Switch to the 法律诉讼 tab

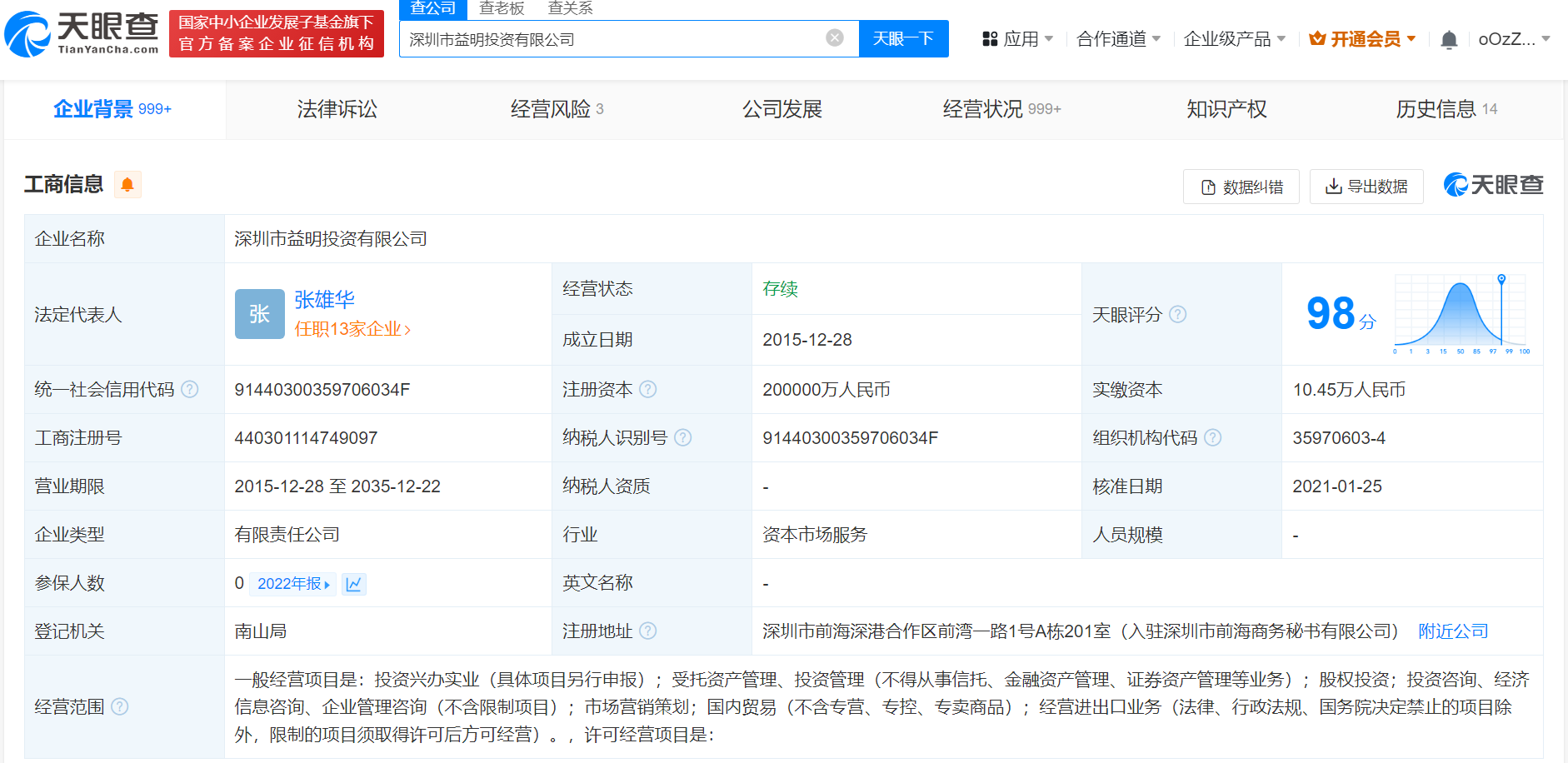point(337,109)
